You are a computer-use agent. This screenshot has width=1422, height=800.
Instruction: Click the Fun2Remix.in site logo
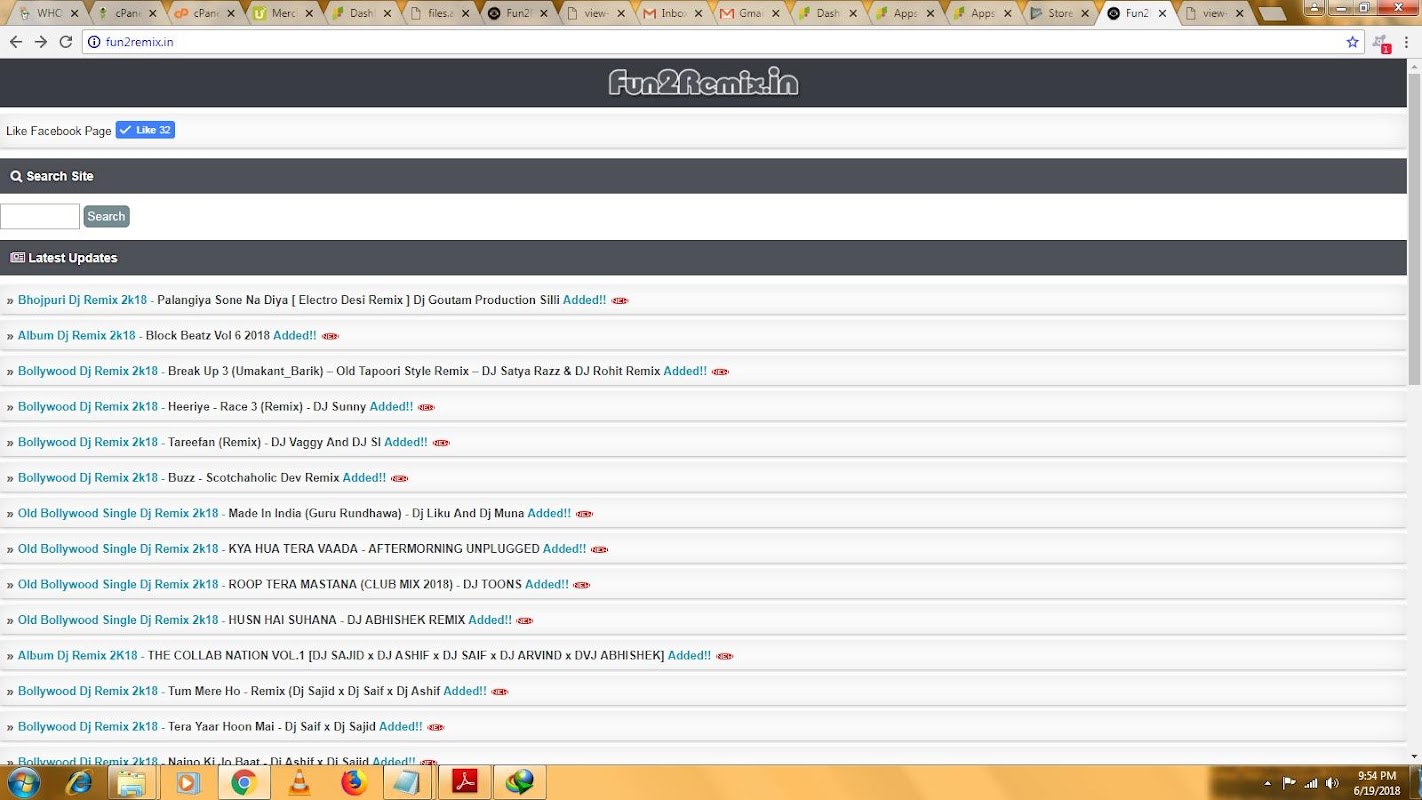(703, 83)
